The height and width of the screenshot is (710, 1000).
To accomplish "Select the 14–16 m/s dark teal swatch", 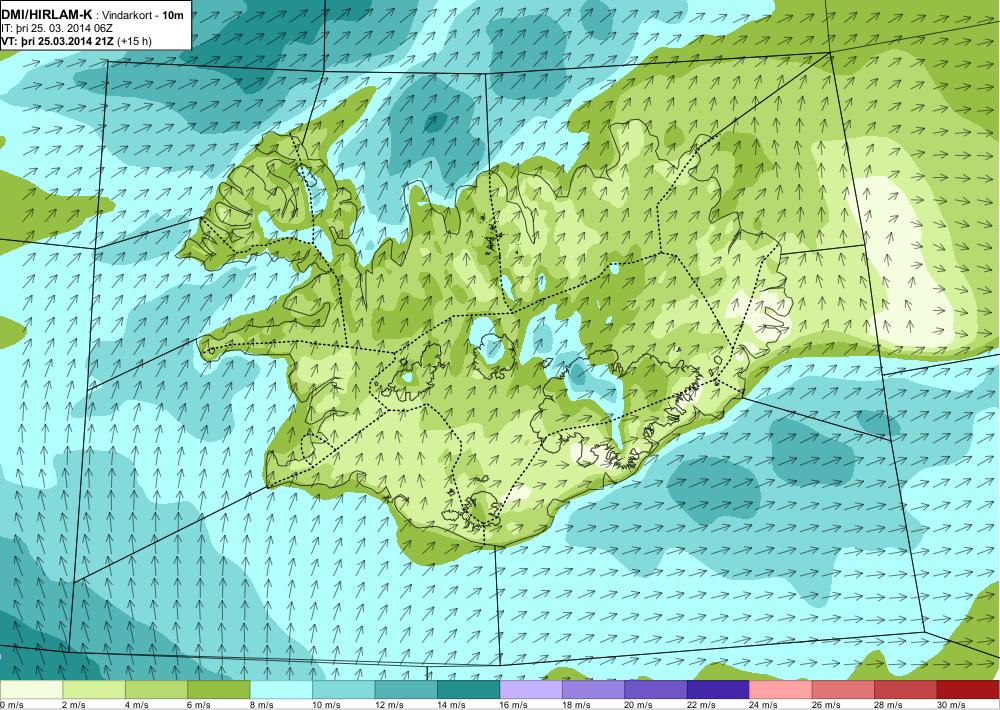I will pos(469,690).
